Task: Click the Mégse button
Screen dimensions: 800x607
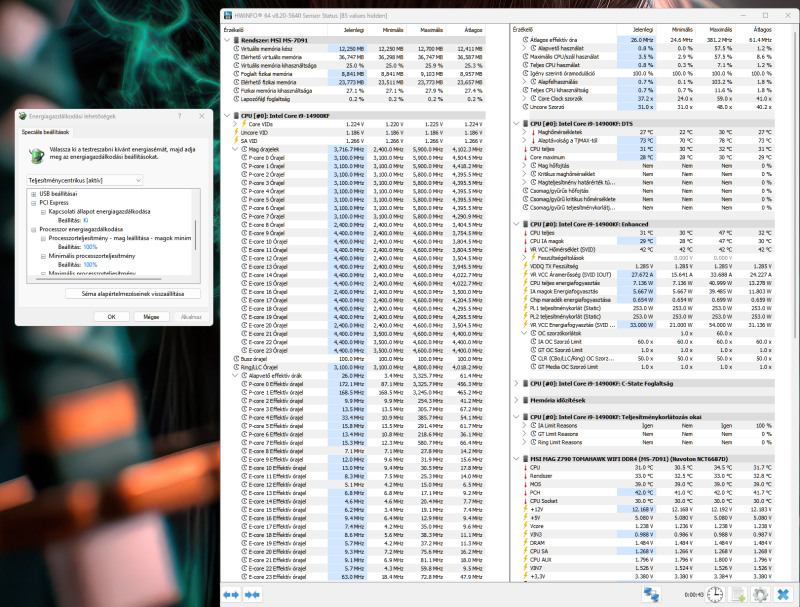Action: coord(151,317)
